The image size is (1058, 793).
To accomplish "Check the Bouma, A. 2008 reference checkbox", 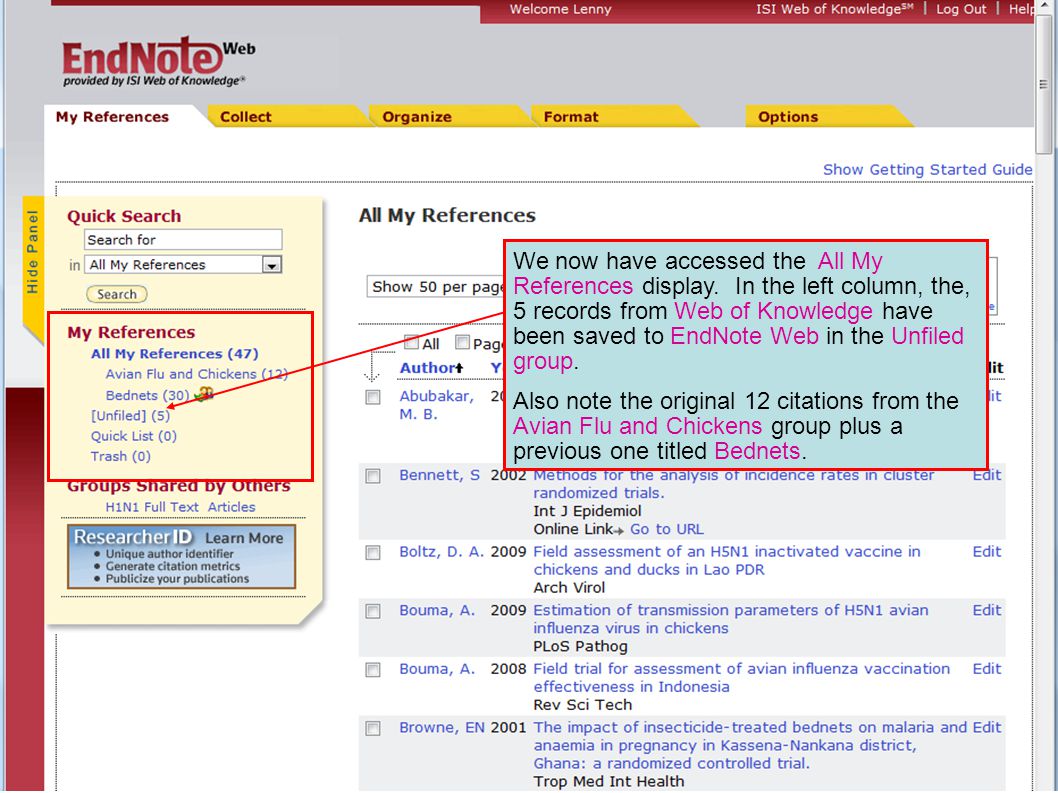I will [372, 670].
